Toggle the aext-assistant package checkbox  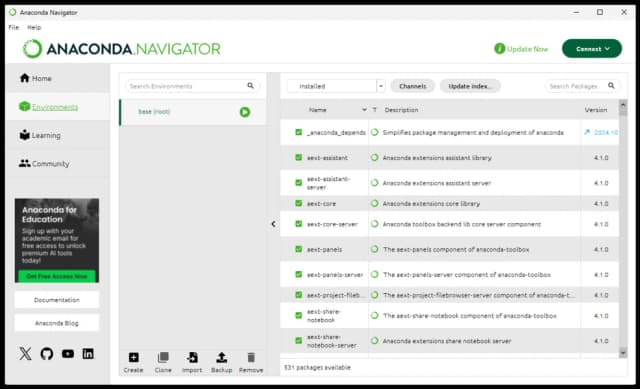pyautogui.click(x=299, y=157)
